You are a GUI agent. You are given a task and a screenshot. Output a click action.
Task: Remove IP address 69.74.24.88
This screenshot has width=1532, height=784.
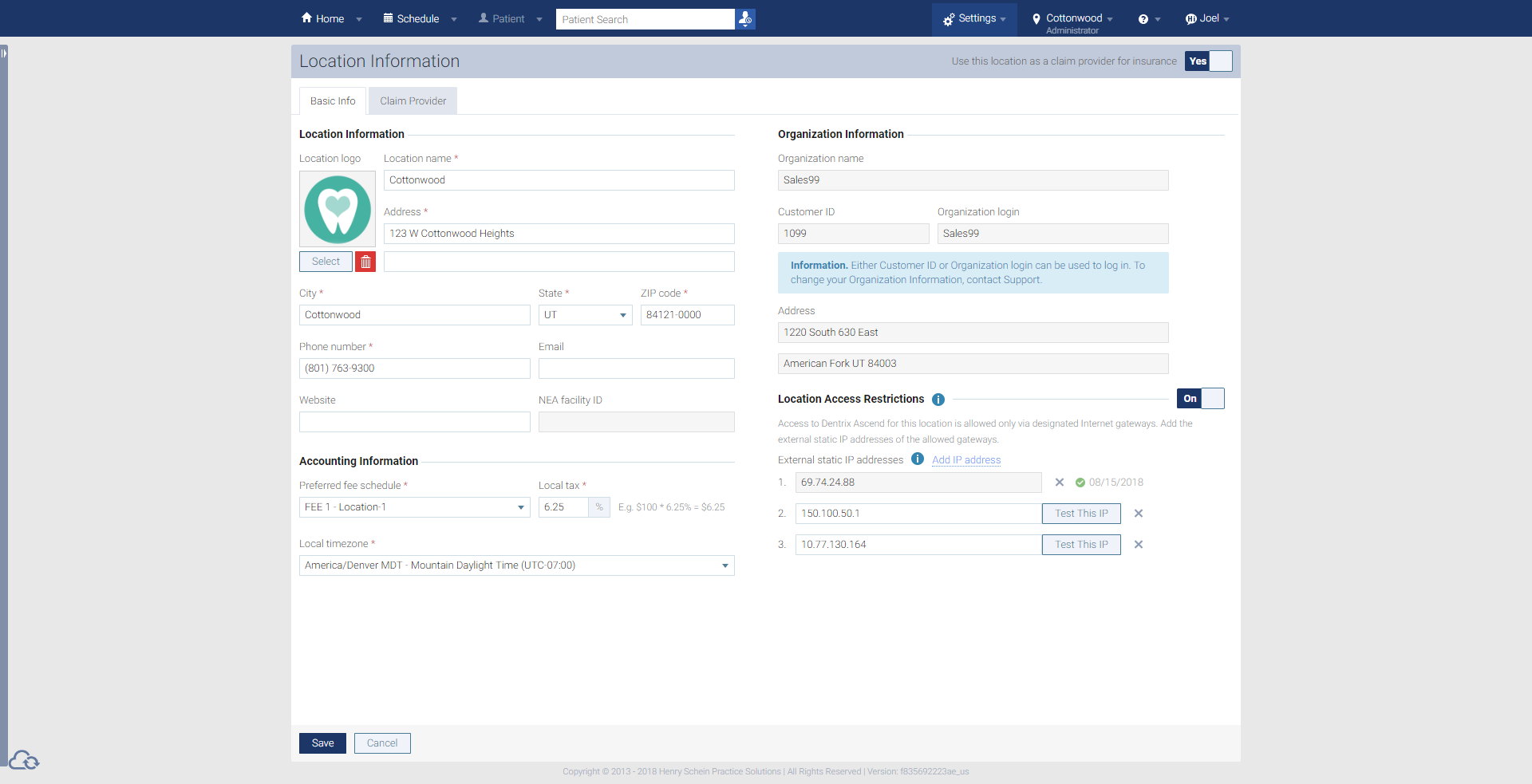[x=1060, y=482]
